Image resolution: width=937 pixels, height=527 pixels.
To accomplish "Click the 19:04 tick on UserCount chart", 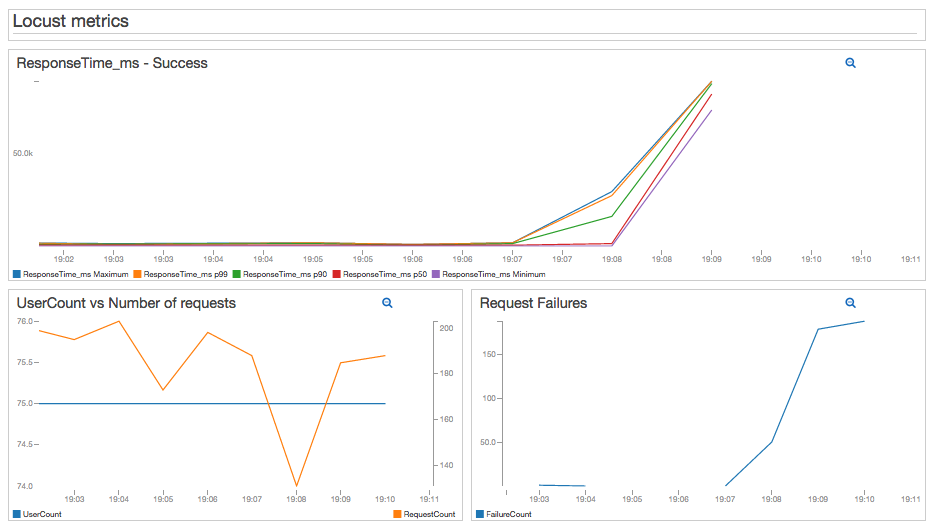I will click(119, 499).
